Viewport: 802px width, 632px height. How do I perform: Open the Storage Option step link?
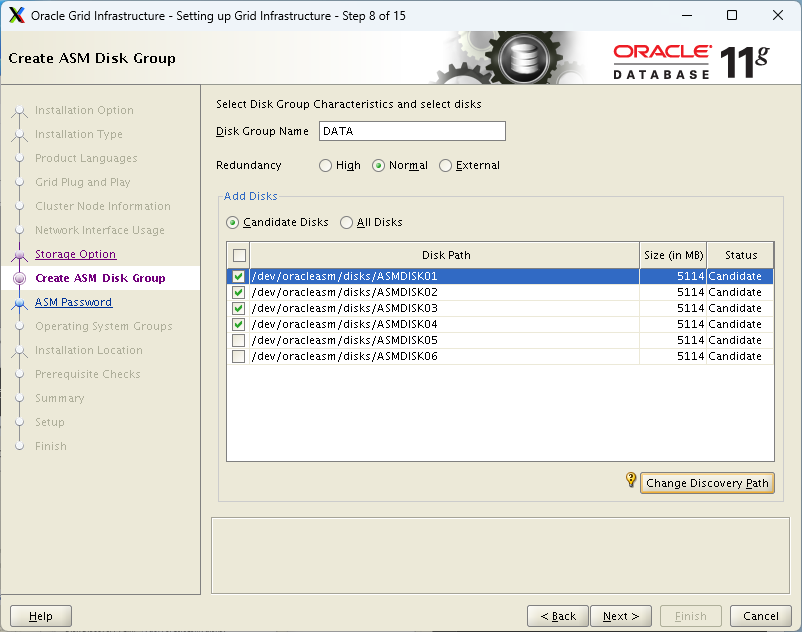[75, 254]
